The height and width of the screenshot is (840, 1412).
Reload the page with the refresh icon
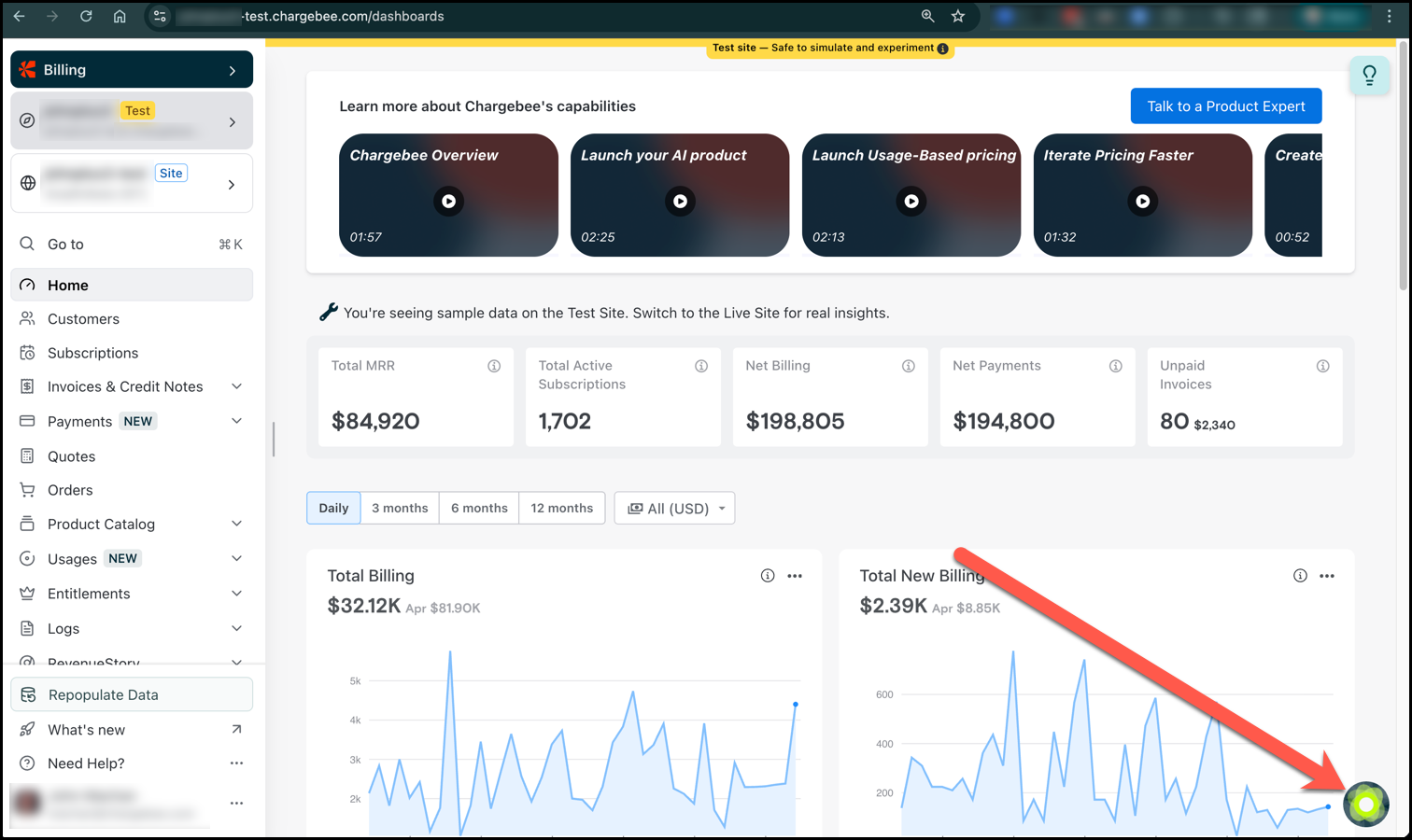pyautogui.click(x=86, y=16)
